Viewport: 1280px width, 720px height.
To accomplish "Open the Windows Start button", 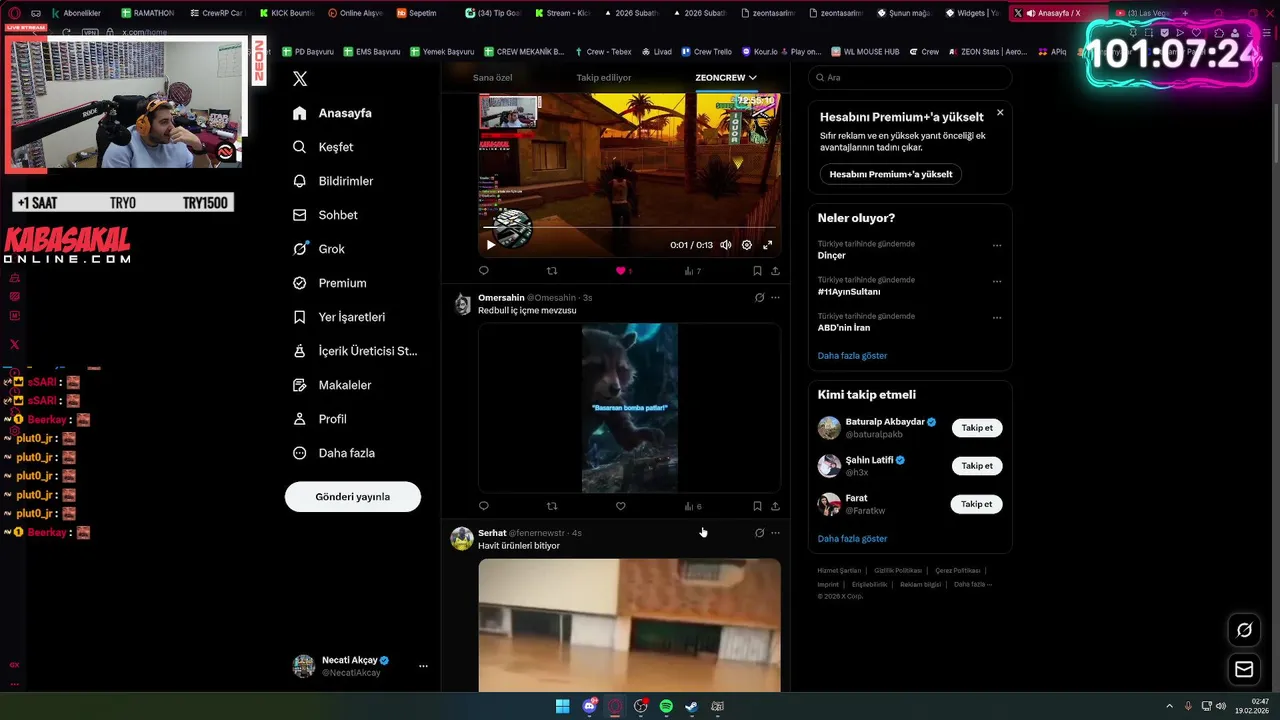I will click(562, 707).
